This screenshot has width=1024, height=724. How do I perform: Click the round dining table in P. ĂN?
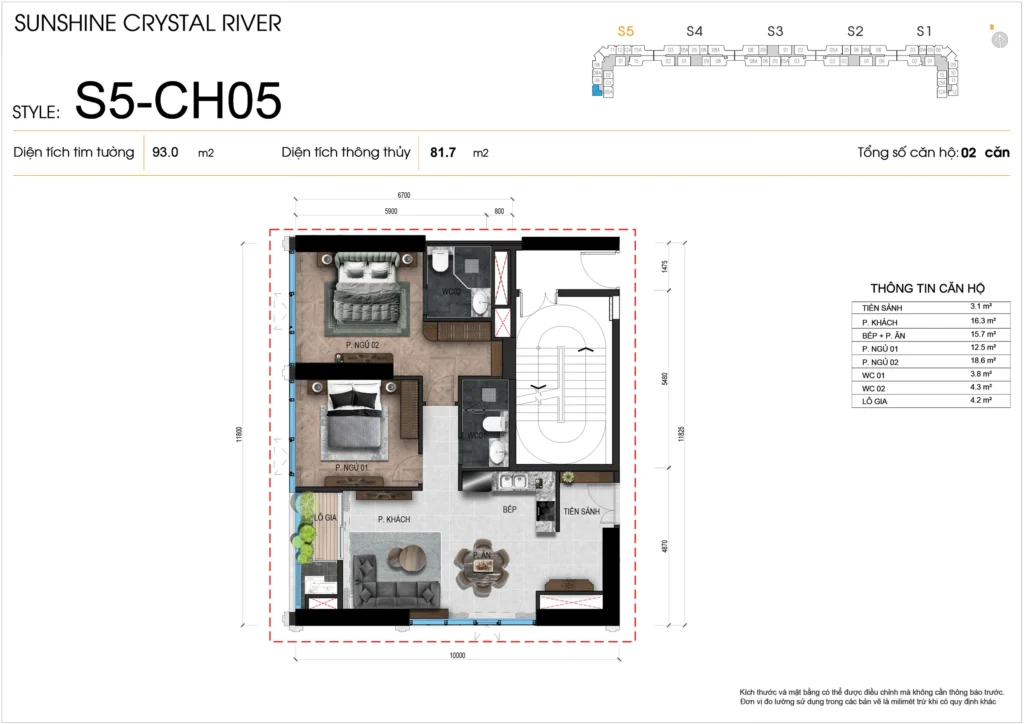pos(485,567)
